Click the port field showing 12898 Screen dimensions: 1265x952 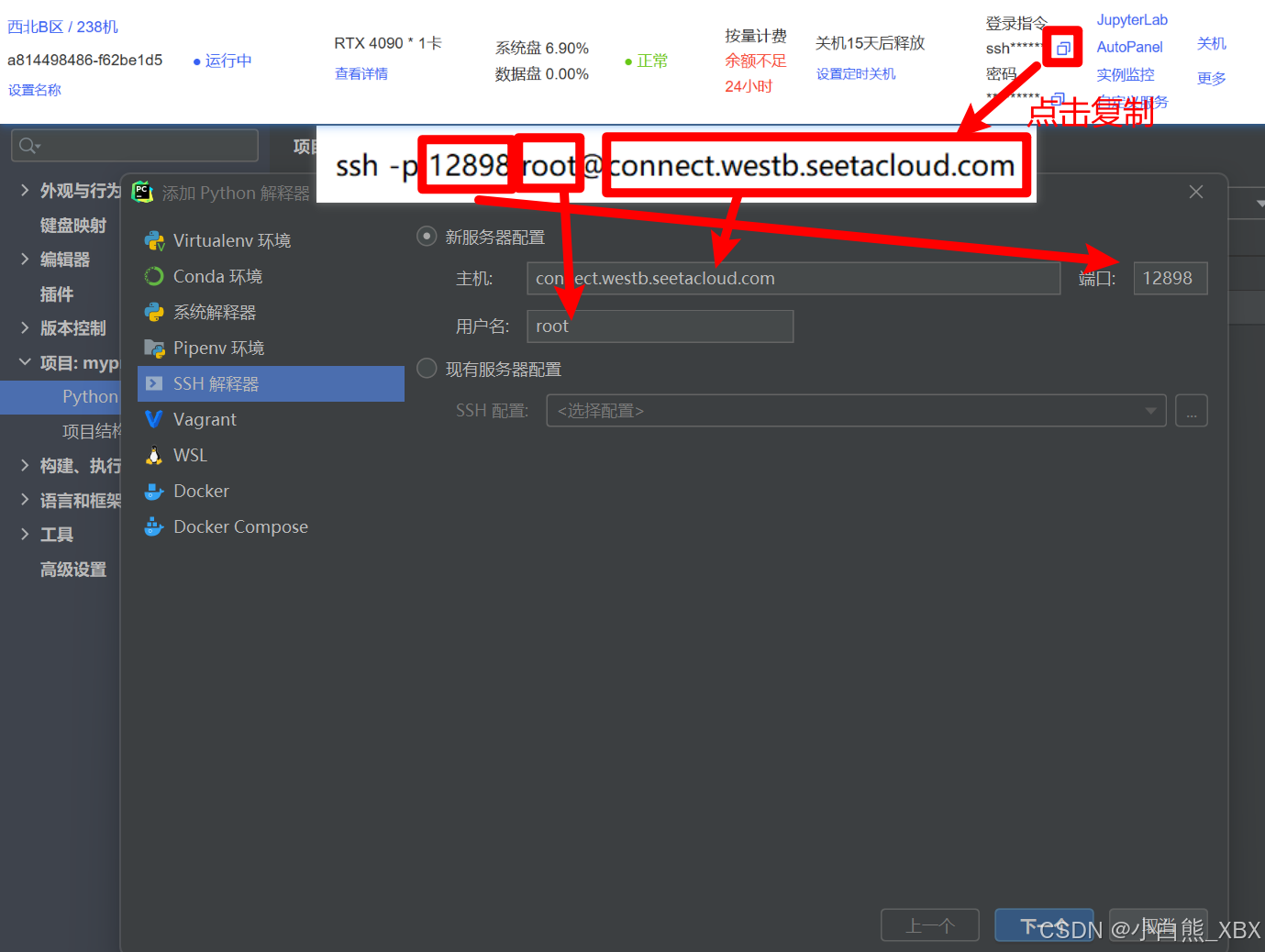pyautogui.click(x=1171, y=278)
